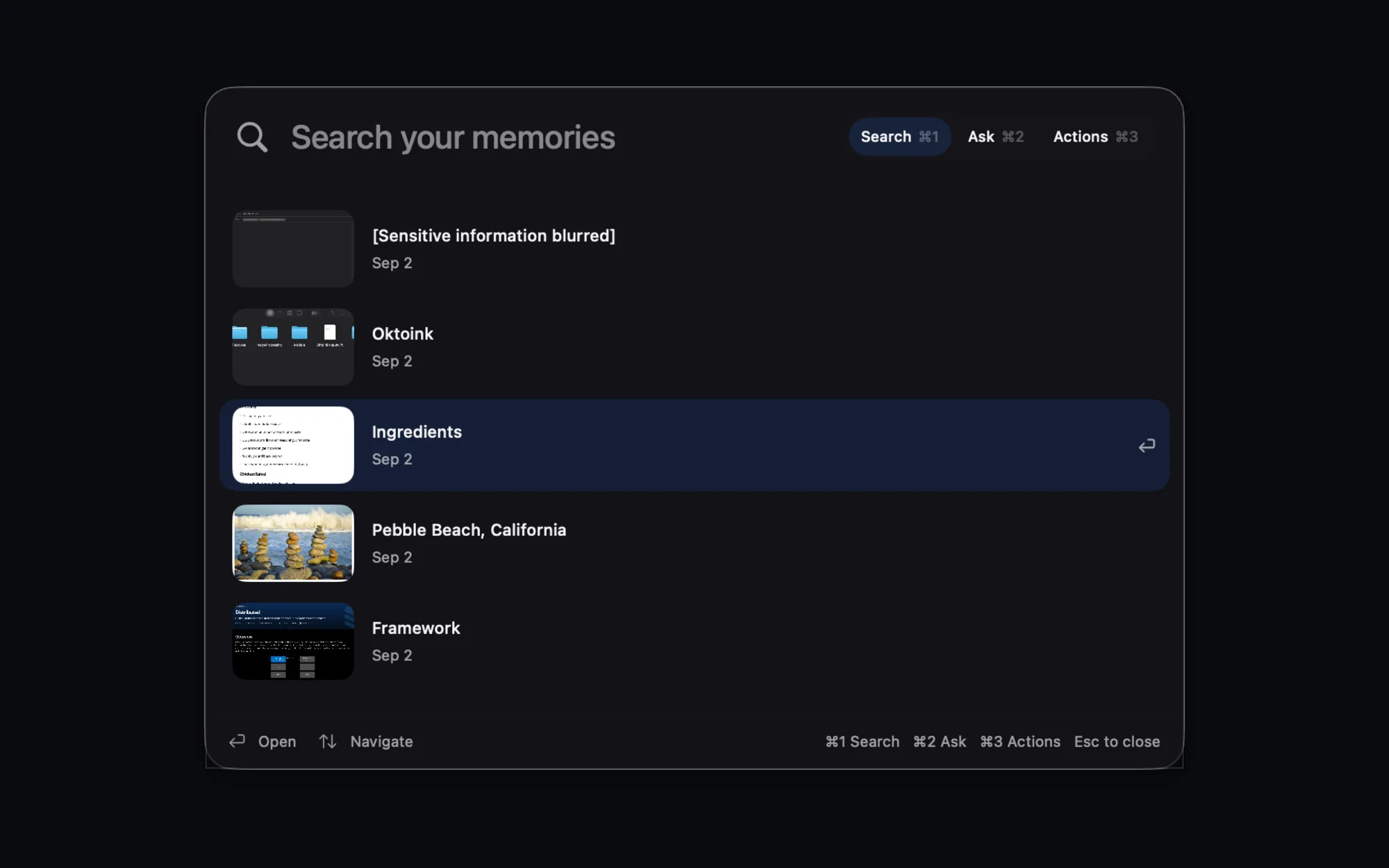Click the Pebble Beach stacked stones thumbnail
1389x868 pixels.
pos(293,543)
